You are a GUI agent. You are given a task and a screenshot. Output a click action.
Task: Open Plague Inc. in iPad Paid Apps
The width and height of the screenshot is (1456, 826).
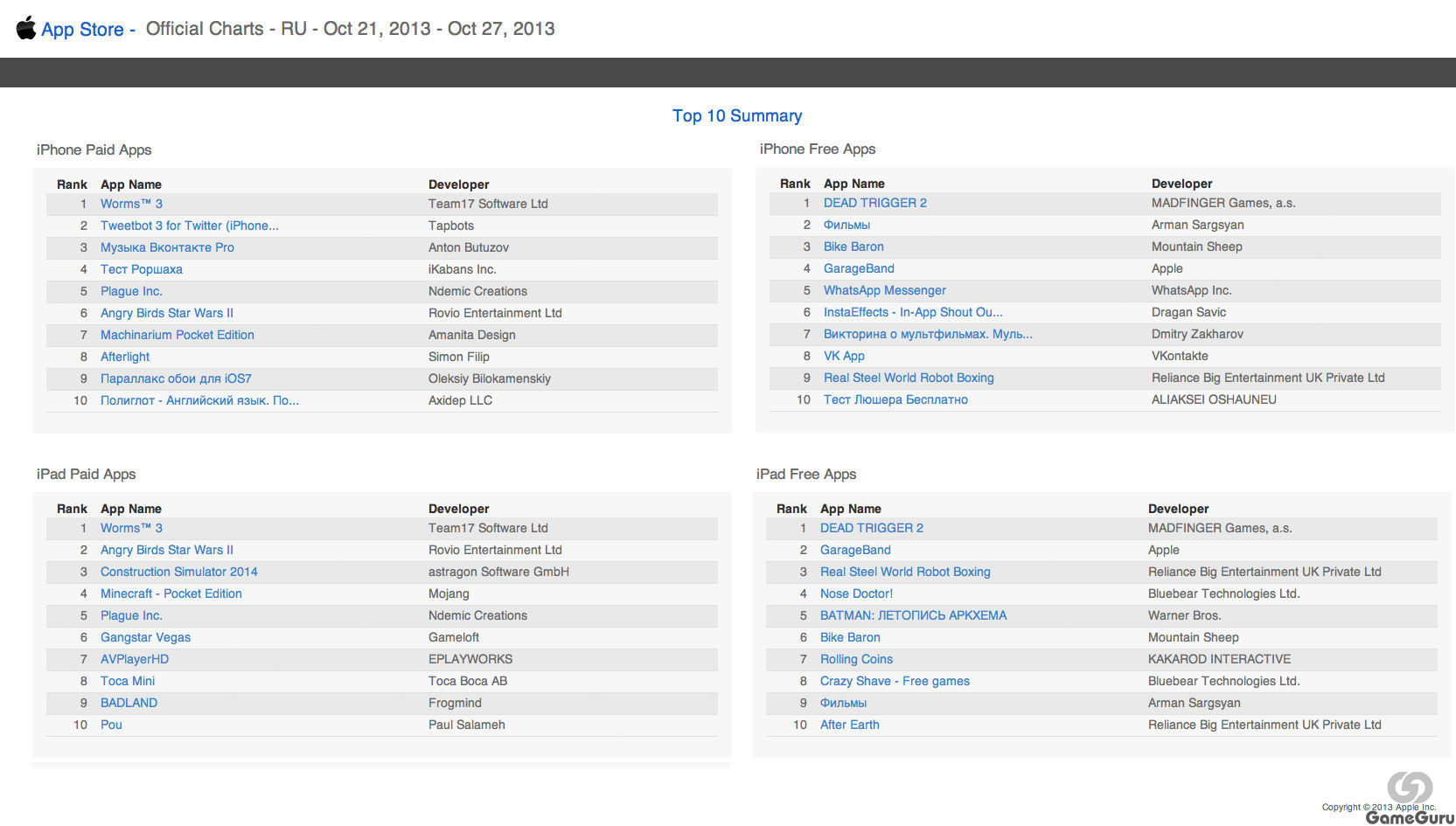(131, 615)
